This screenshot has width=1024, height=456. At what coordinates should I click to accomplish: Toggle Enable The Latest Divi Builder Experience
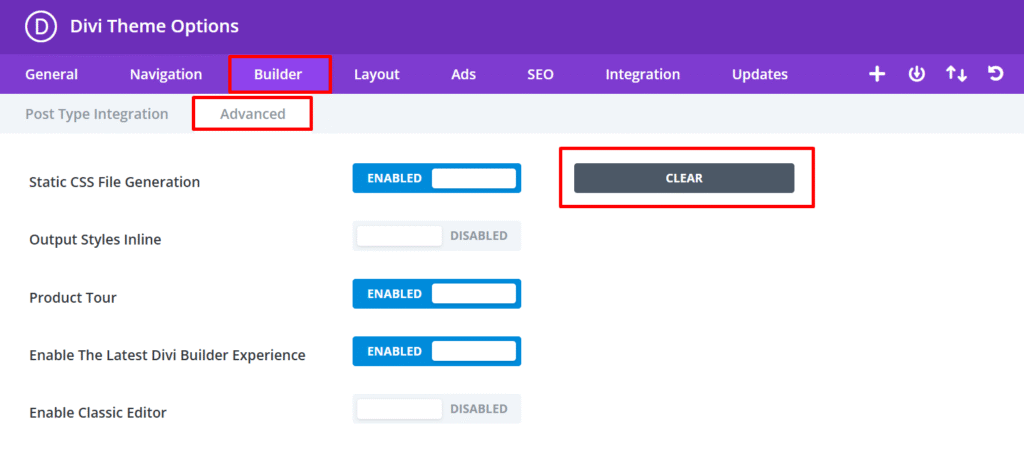437,351
